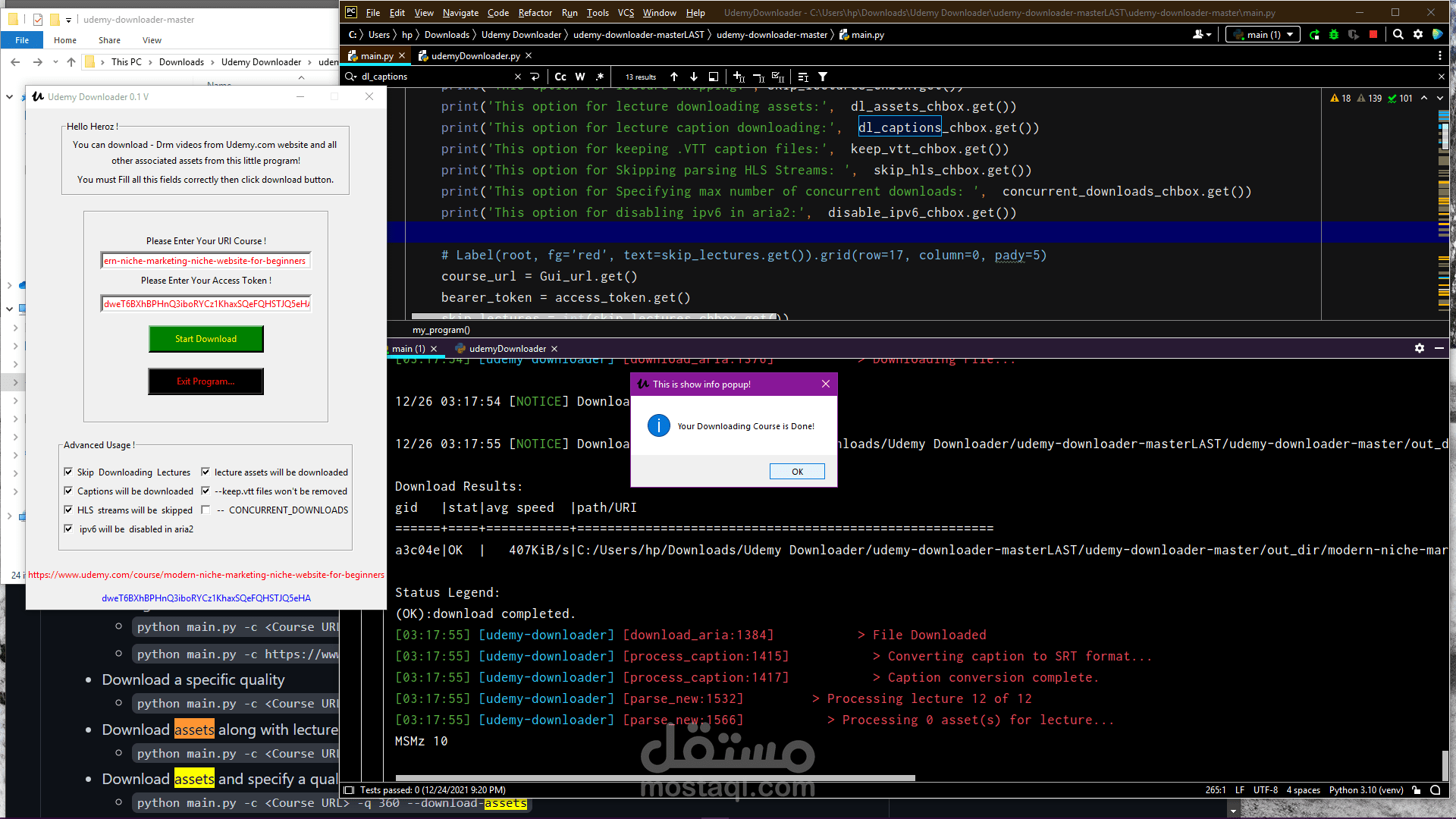The height and width of the screenshot is (819, 1456).
Task: Open Search Everywhere magnifier icon
Action: tap(1398, 34)
